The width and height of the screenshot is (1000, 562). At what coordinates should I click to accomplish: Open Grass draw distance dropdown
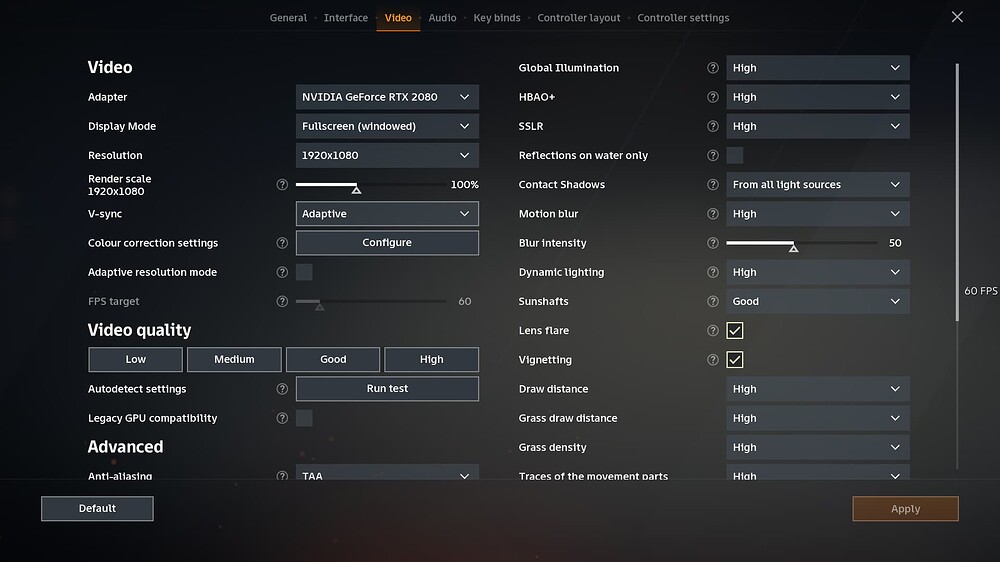[x=818, y=418]
